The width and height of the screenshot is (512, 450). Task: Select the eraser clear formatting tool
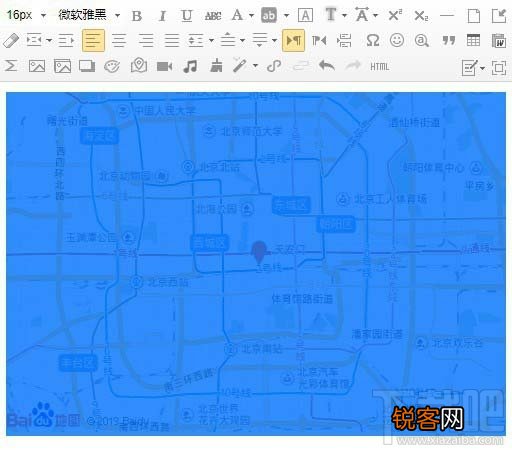tap(11, 41)
